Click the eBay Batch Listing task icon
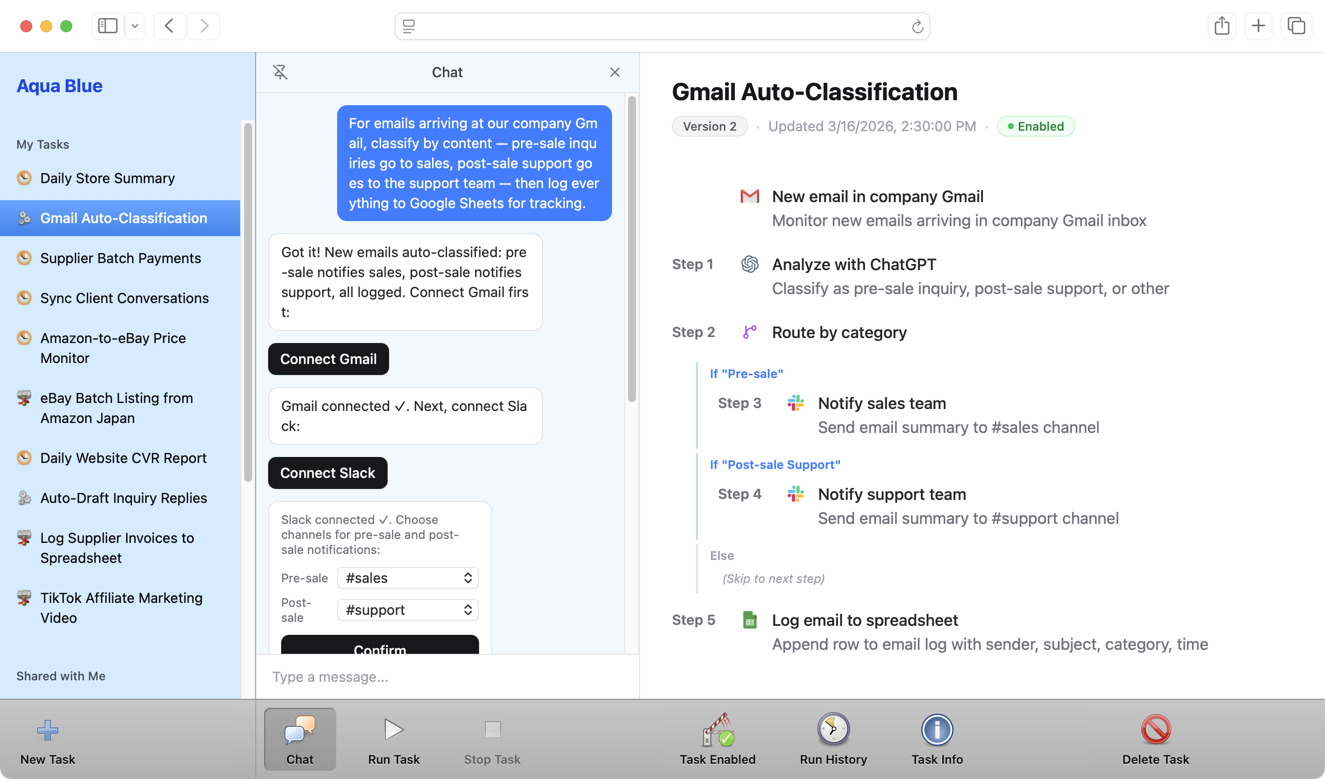The width and height of the screenshot is (1325, 779). click(x=24, y=398)
